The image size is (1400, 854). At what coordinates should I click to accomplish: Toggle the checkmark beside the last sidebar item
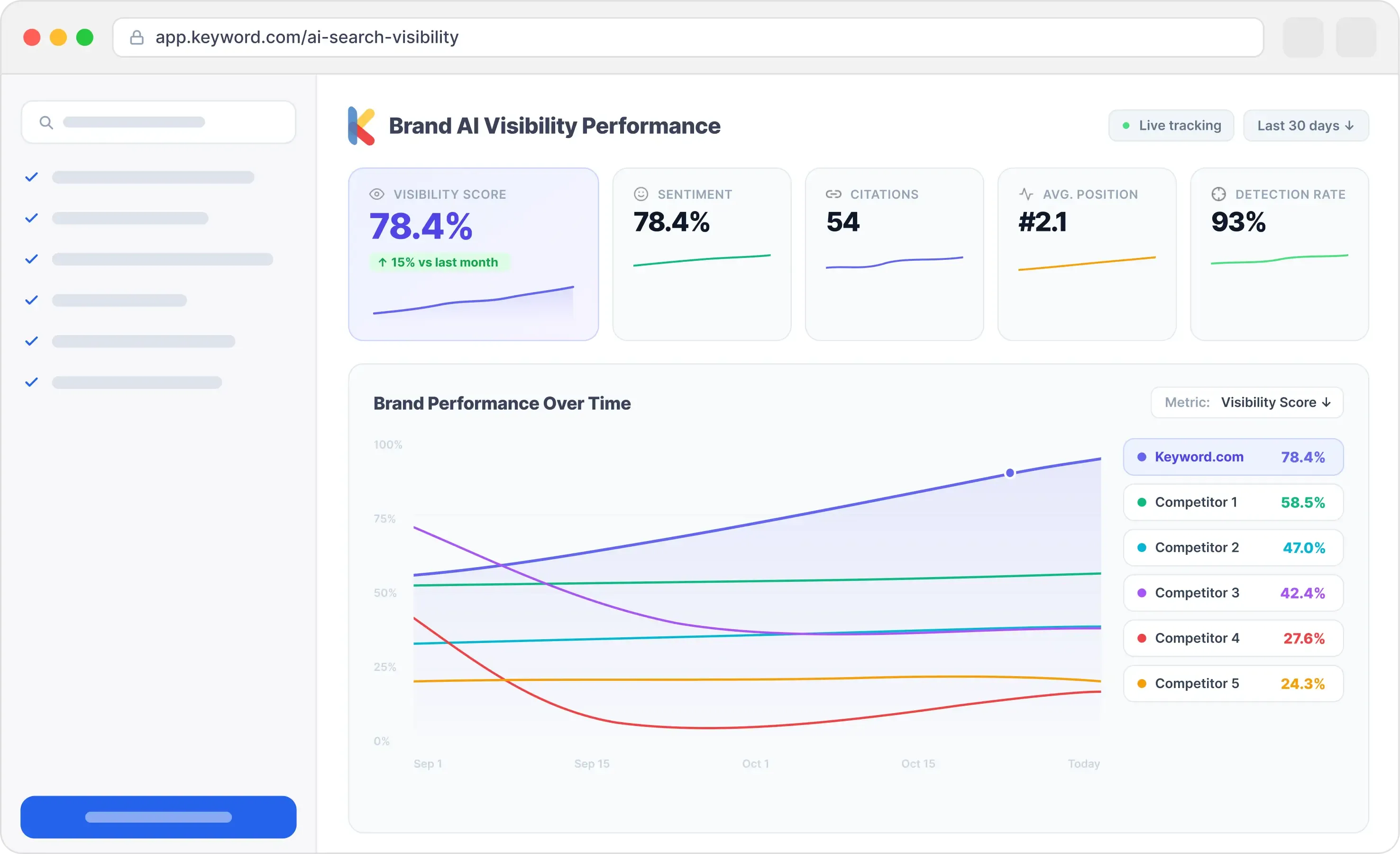click(x=31, y=382)
